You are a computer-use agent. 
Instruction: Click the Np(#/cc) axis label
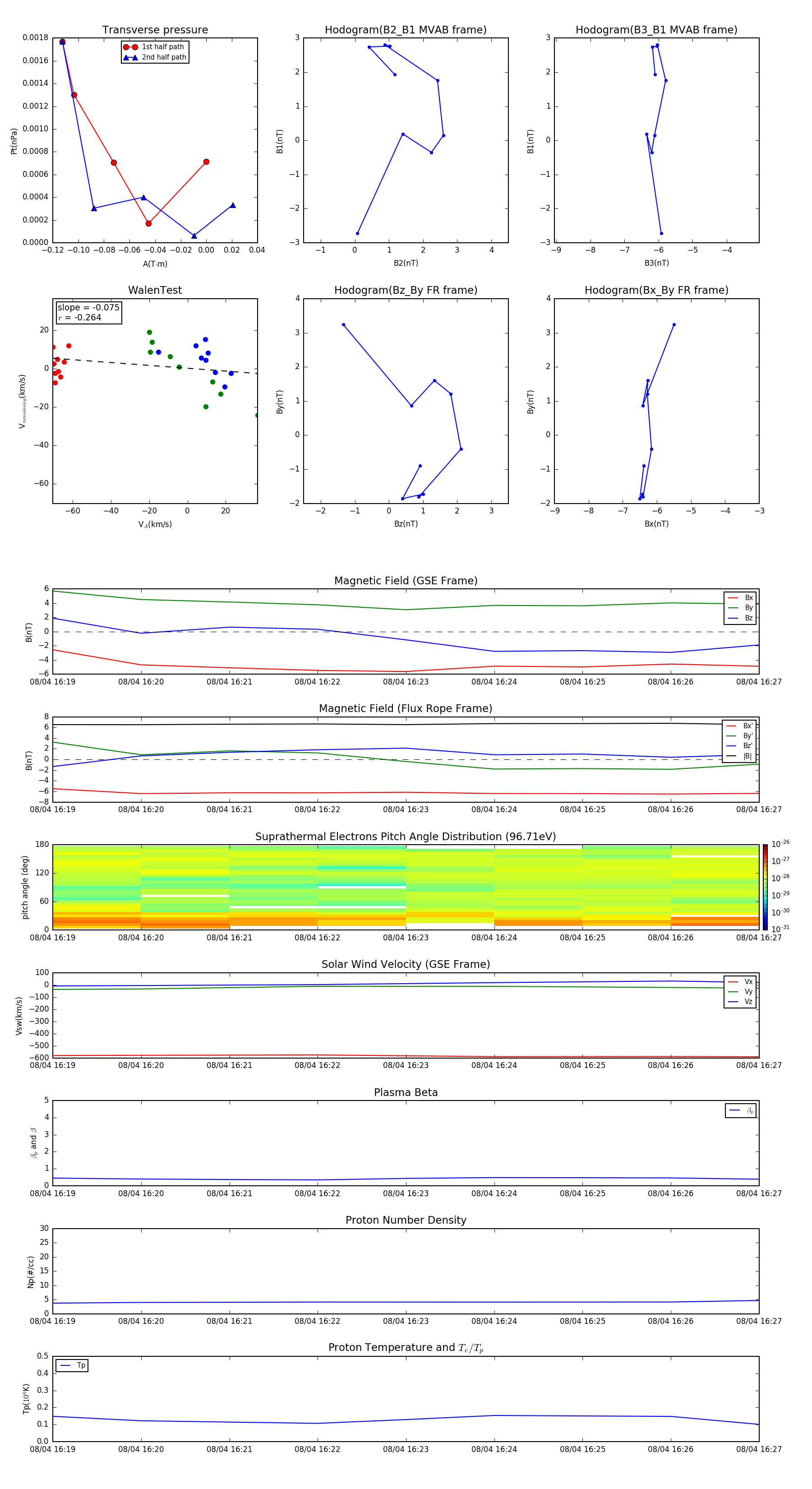pos(31,1272)
